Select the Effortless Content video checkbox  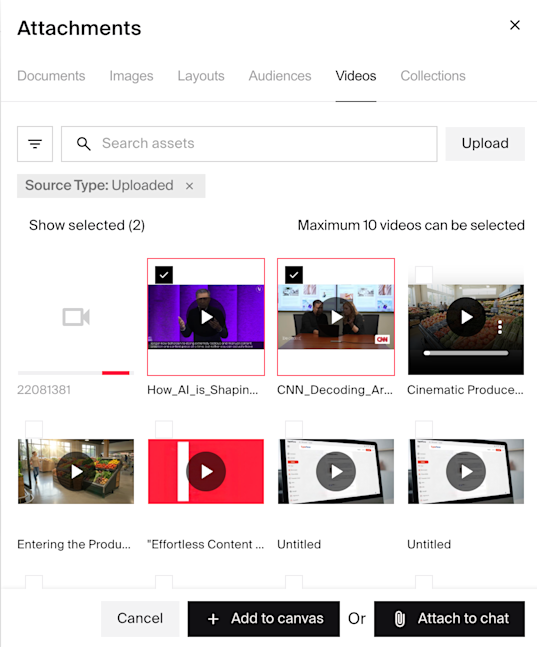point(164,429)
